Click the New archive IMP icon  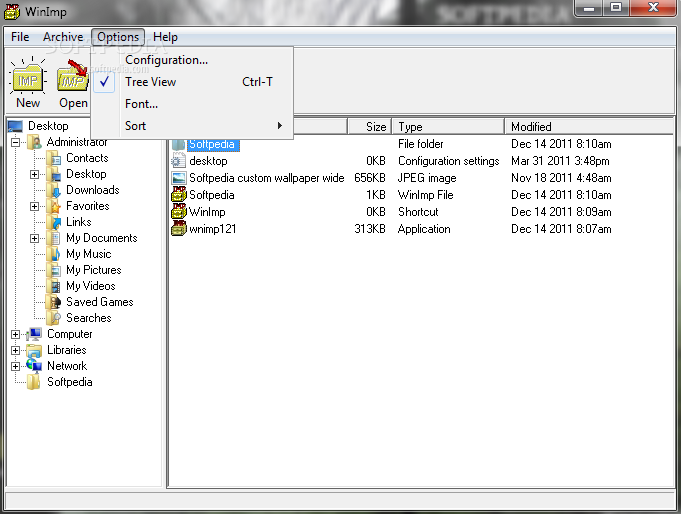(28, 76)
